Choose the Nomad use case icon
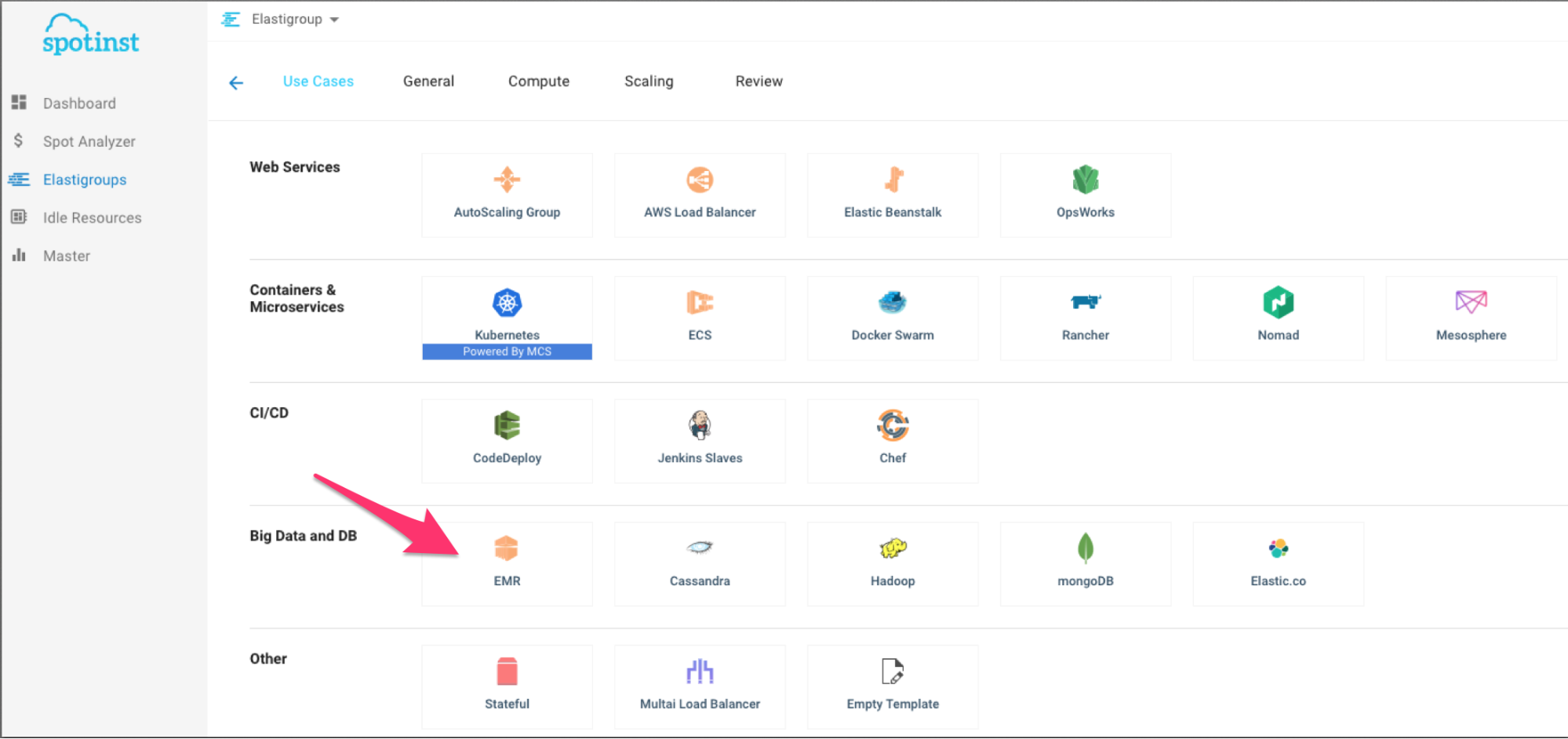 tap(1278, 303)
